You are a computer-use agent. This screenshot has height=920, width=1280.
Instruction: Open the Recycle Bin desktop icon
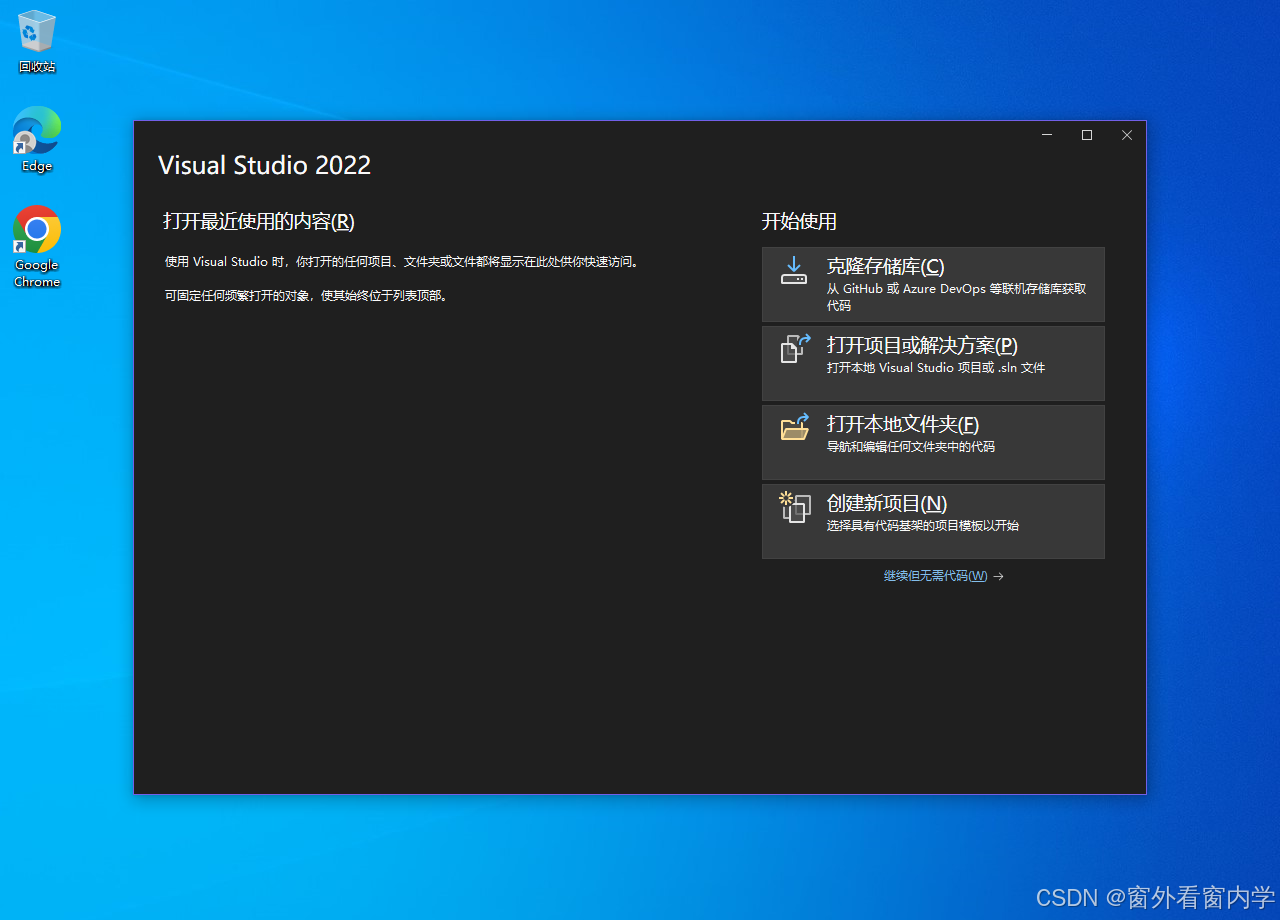point(37,42)
